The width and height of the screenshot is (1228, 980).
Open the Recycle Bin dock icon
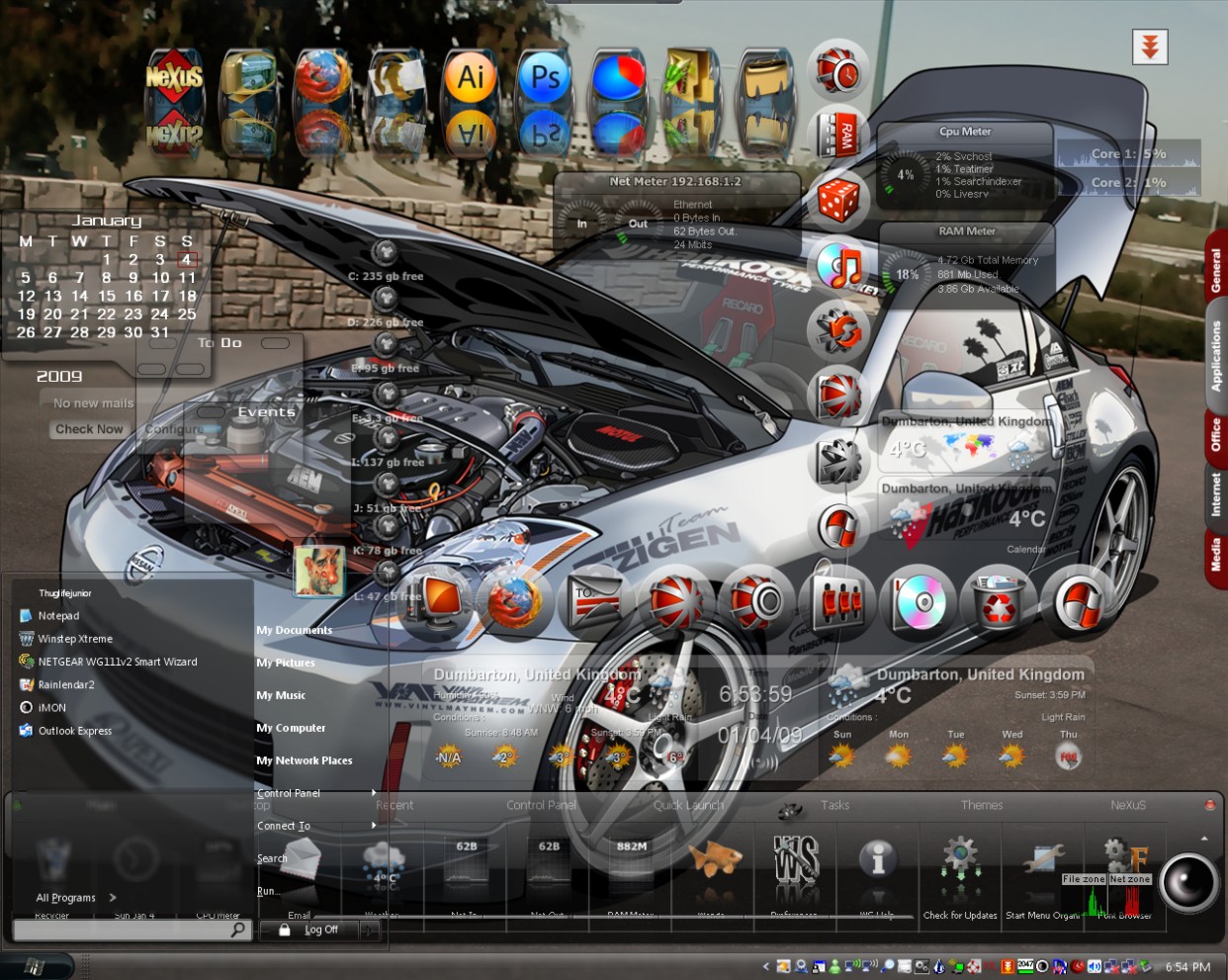[1000, 600]
